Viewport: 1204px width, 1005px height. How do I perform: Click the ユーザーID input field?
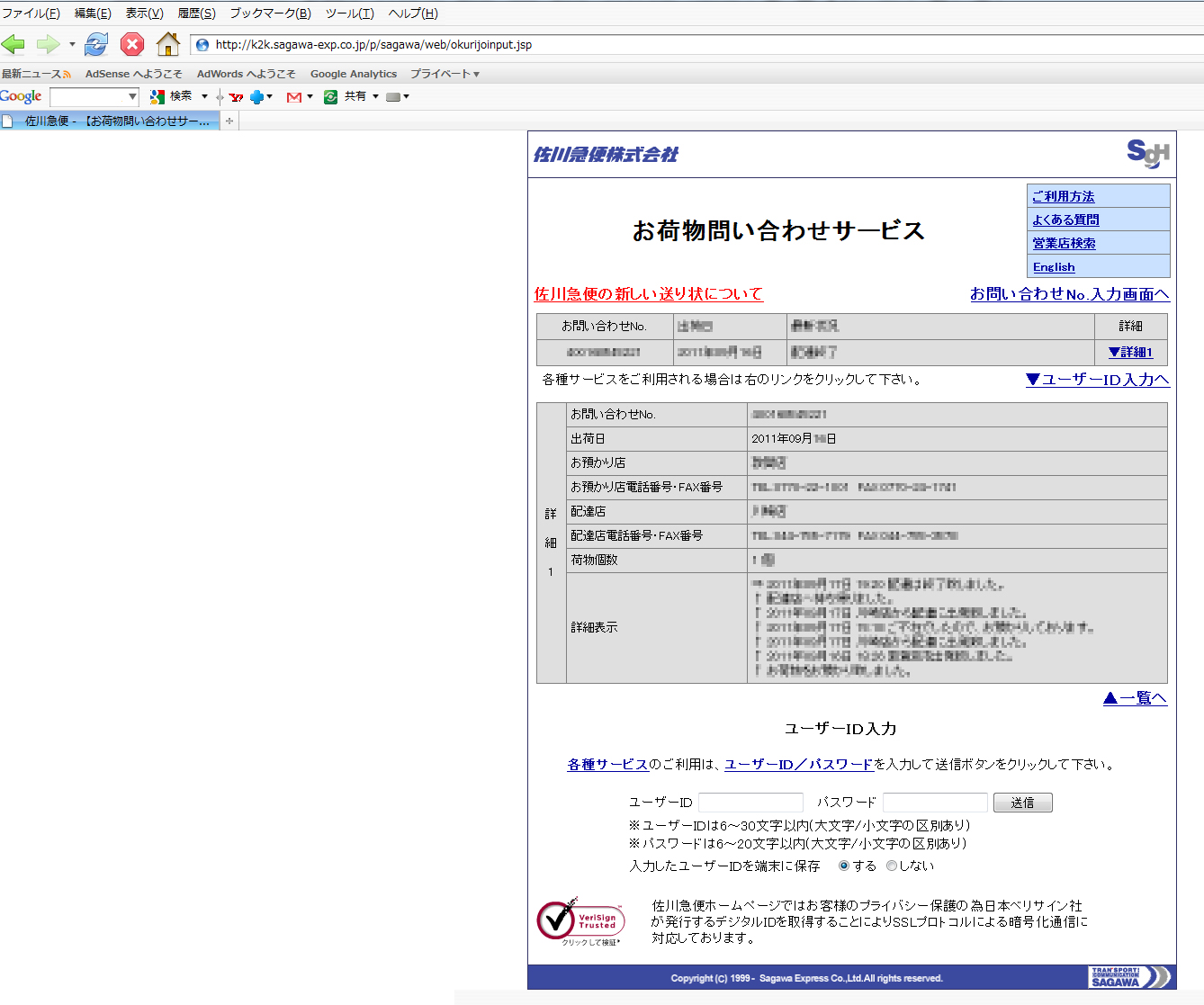(750, 803)
